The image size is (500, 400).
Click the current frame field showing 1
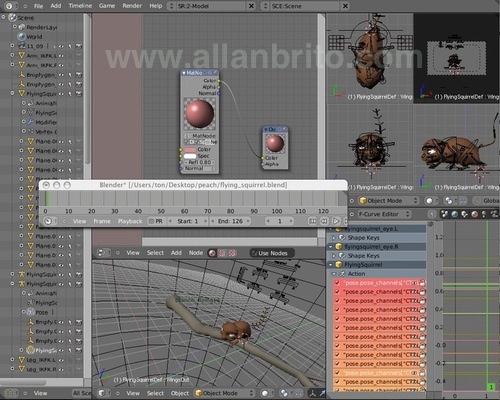pyautogui.click(x=279, y=221)
